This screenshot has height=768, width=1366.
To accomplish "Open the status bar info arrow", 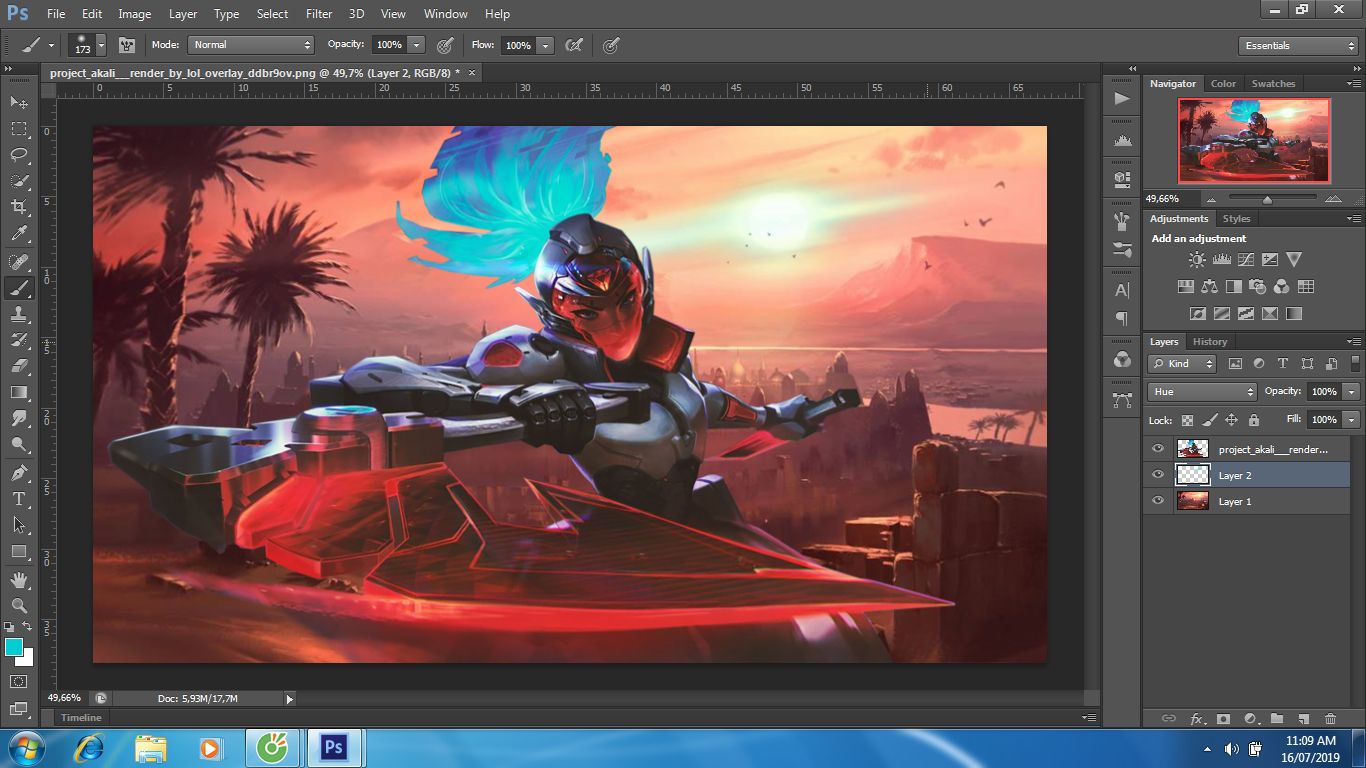I will pyautogui.click(x=290, y=699).
